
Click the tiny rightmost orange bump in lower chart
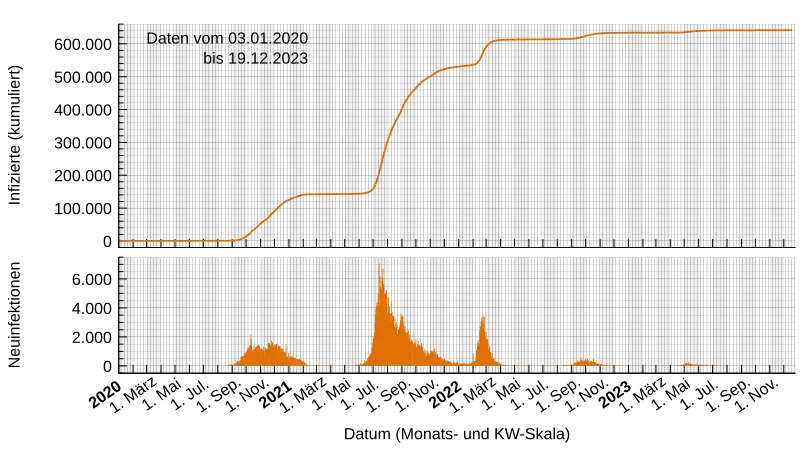pyautogui.click(x=688, y=364)
